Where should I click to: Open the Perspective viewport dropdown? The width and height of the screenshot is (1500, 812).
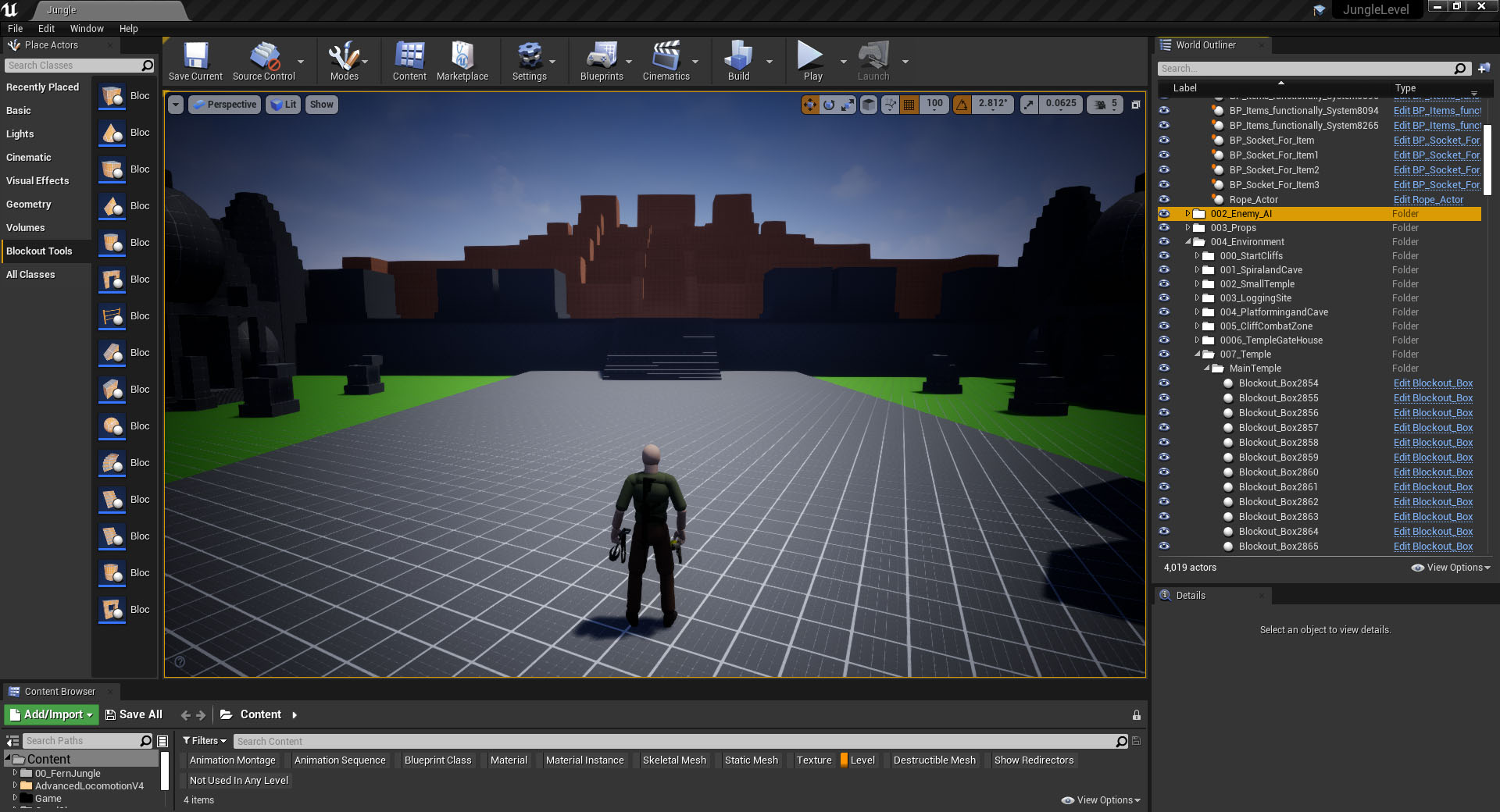point(225,105)
